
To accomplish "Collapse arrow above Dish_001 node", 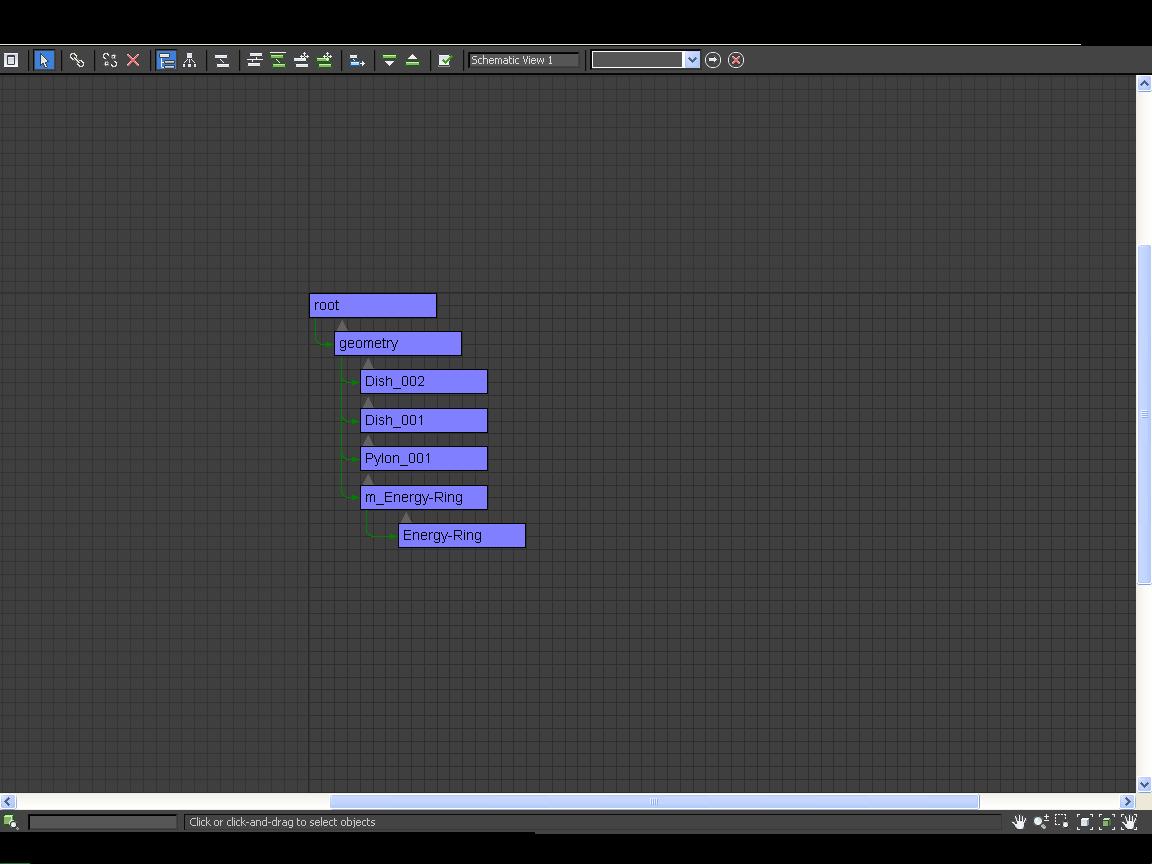I will pos(368,403).
